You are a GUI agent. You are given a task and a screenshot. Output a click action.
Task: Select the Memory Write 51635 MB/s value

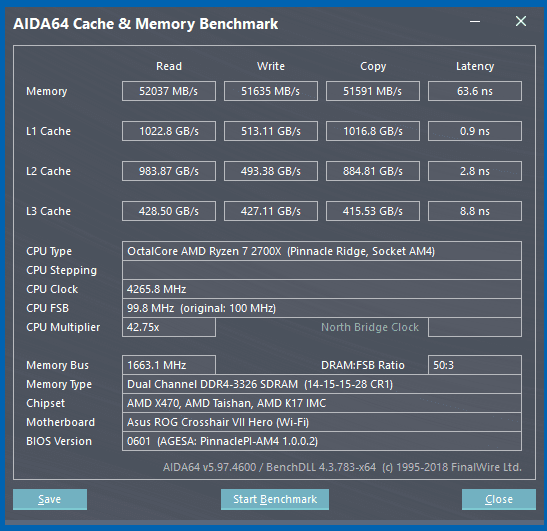271,91
